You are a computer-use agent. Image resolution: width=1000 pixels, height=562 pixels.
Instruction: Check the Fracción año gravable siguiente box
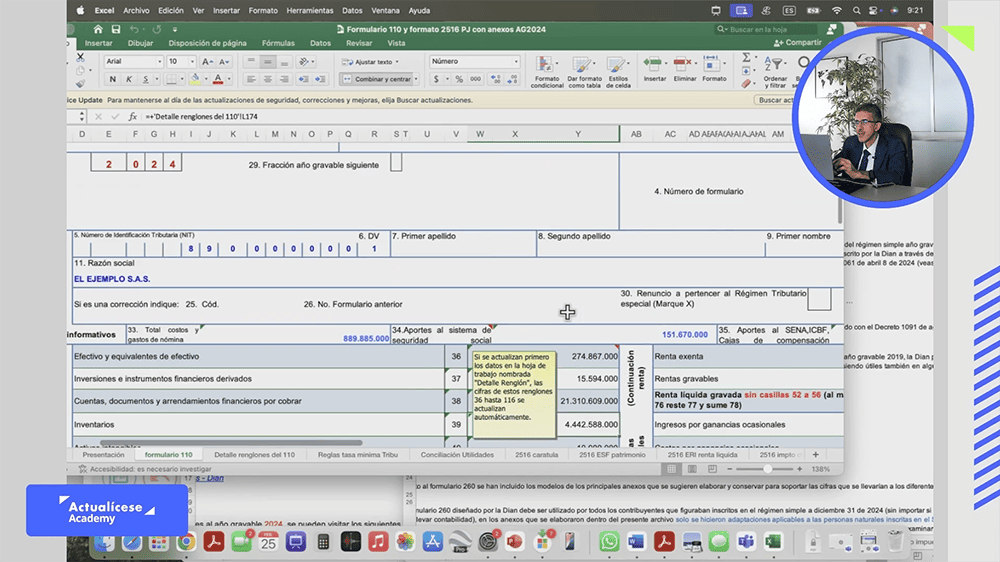tap(396, 163)
